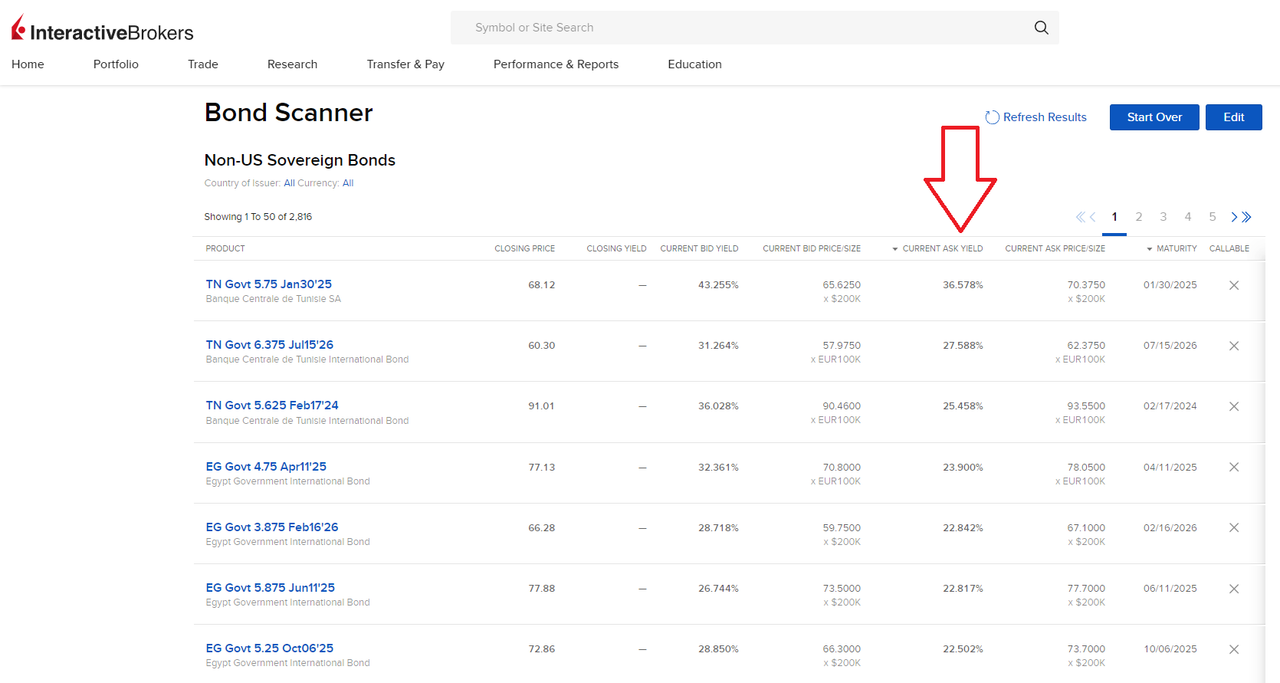Open the TN Govt 6.375 Jul15'26 bond
1280x683 pixels.
(x=270, y=345)
